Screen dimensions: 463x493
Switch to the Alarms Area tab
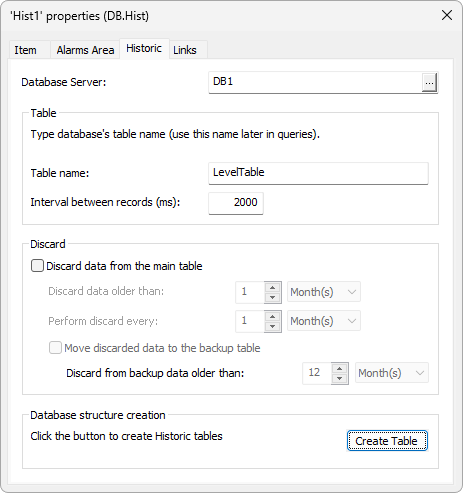click(85, 50)
